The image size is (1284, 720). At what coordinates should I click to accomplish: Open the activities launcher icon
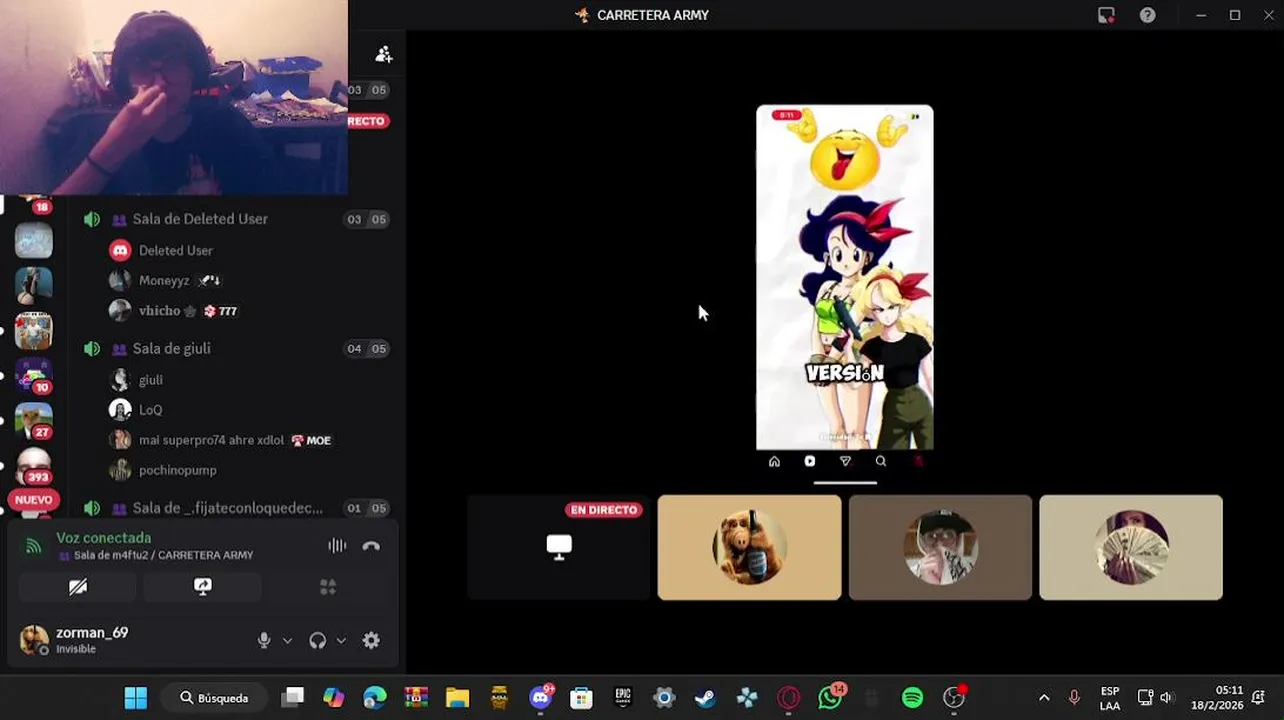[328, 587]
